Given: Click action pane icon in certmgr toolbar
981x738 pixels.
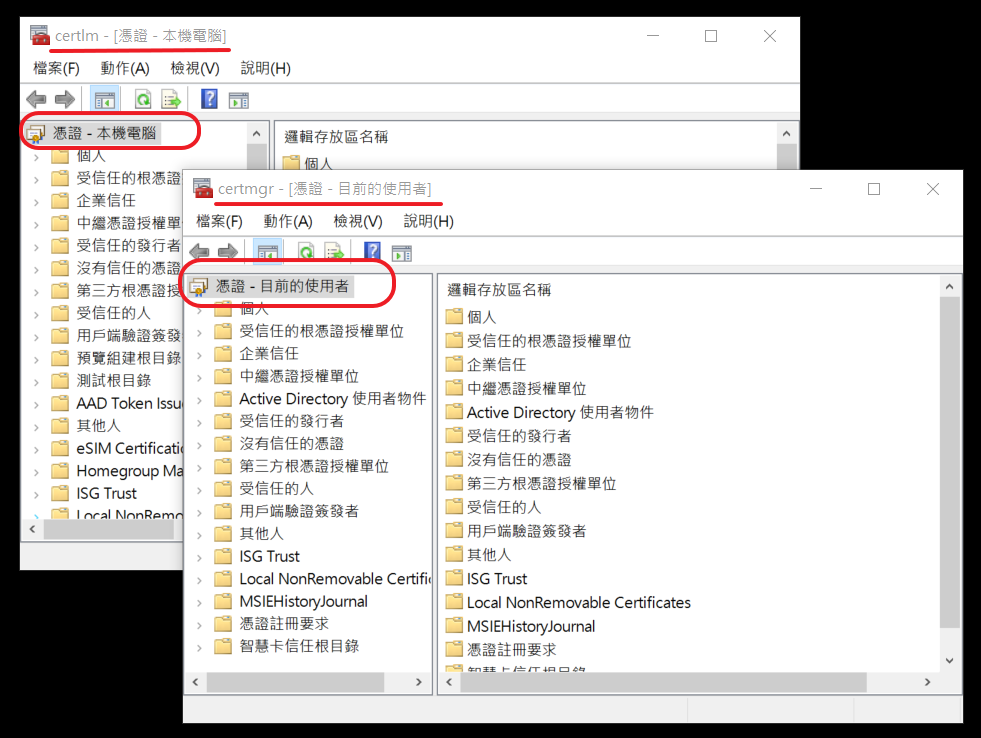Looking at the screenshot, I should [402, 253].
